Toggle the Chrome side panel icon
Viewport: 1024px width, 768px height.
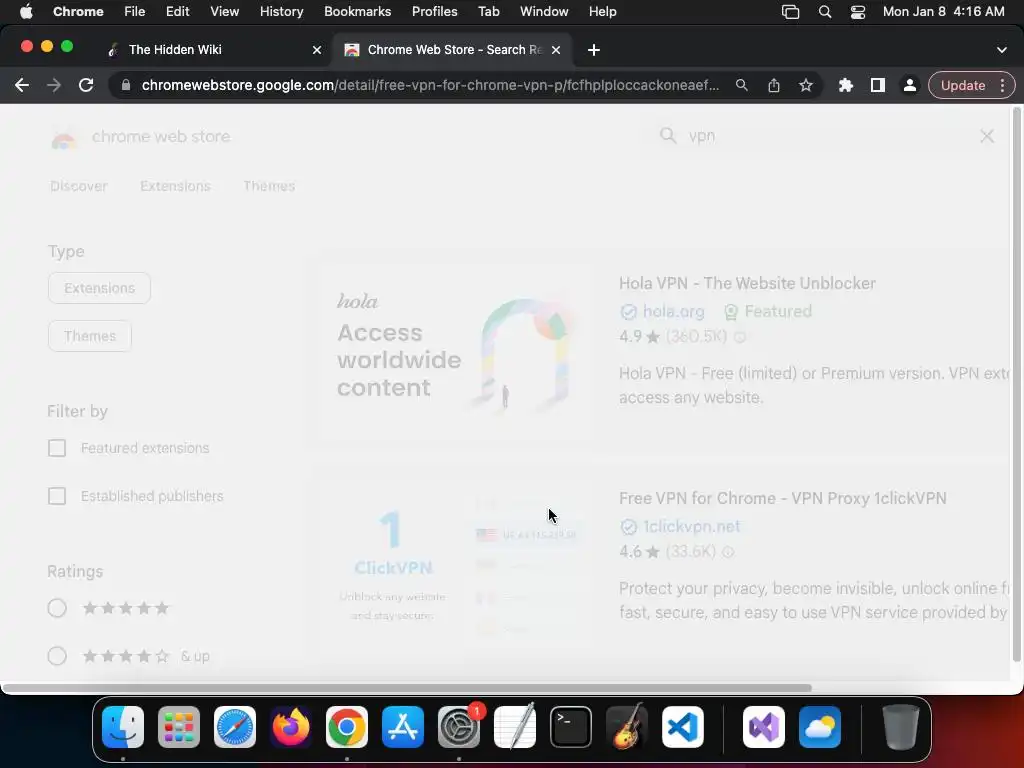(x=878, y=86)
